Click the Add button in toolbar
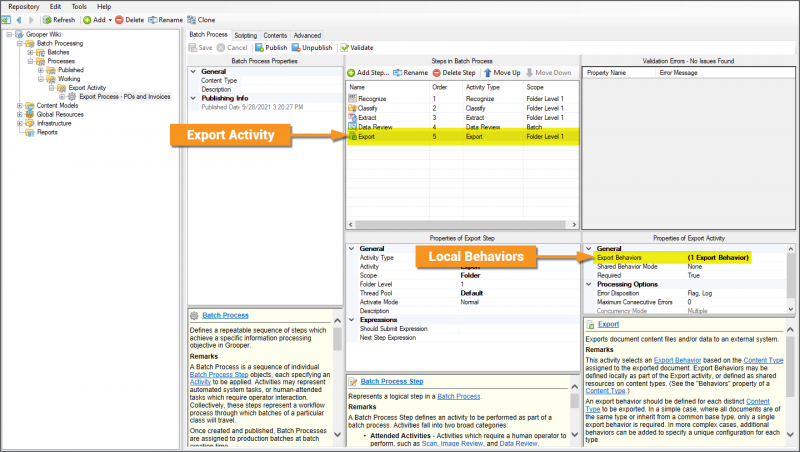Viewport: 800px width, 452px height. tap(94, 20)
